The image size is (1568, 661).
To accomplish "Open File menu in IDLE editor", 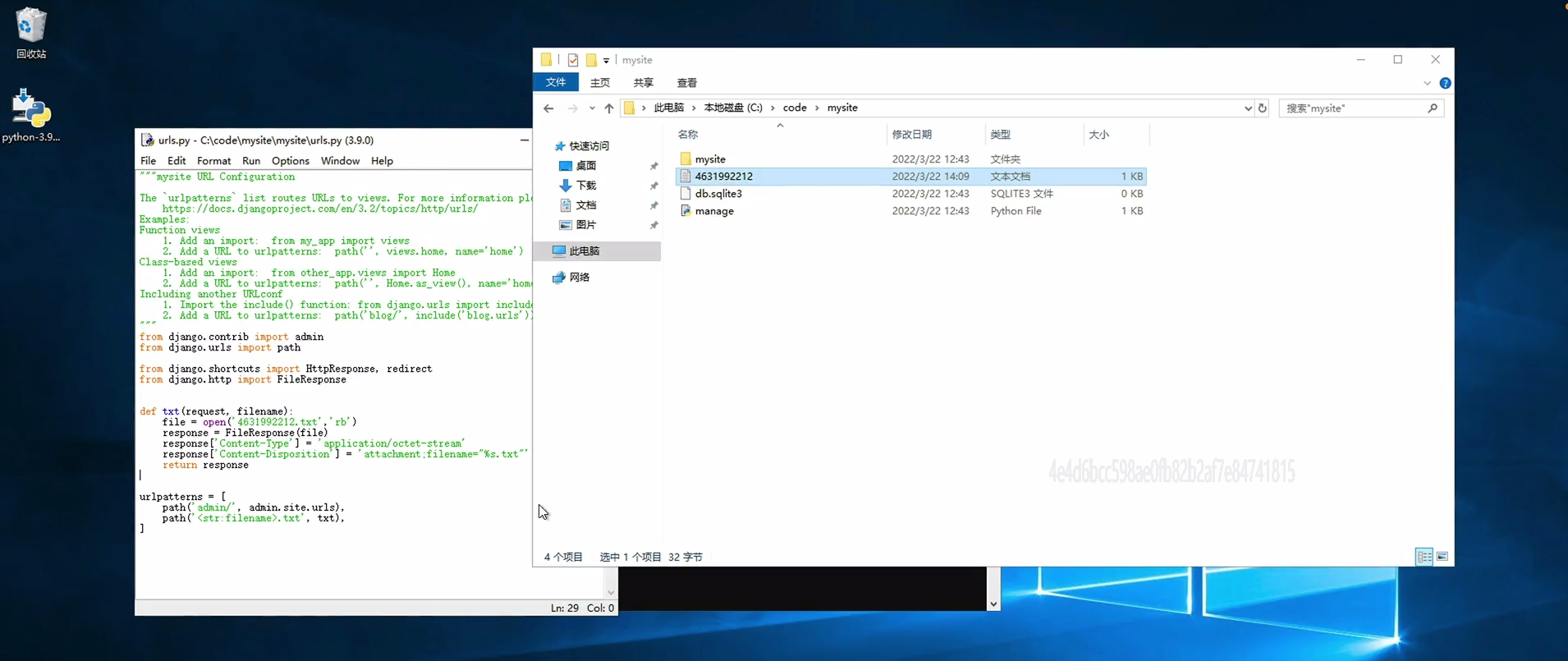I will [x=148, y=161].
